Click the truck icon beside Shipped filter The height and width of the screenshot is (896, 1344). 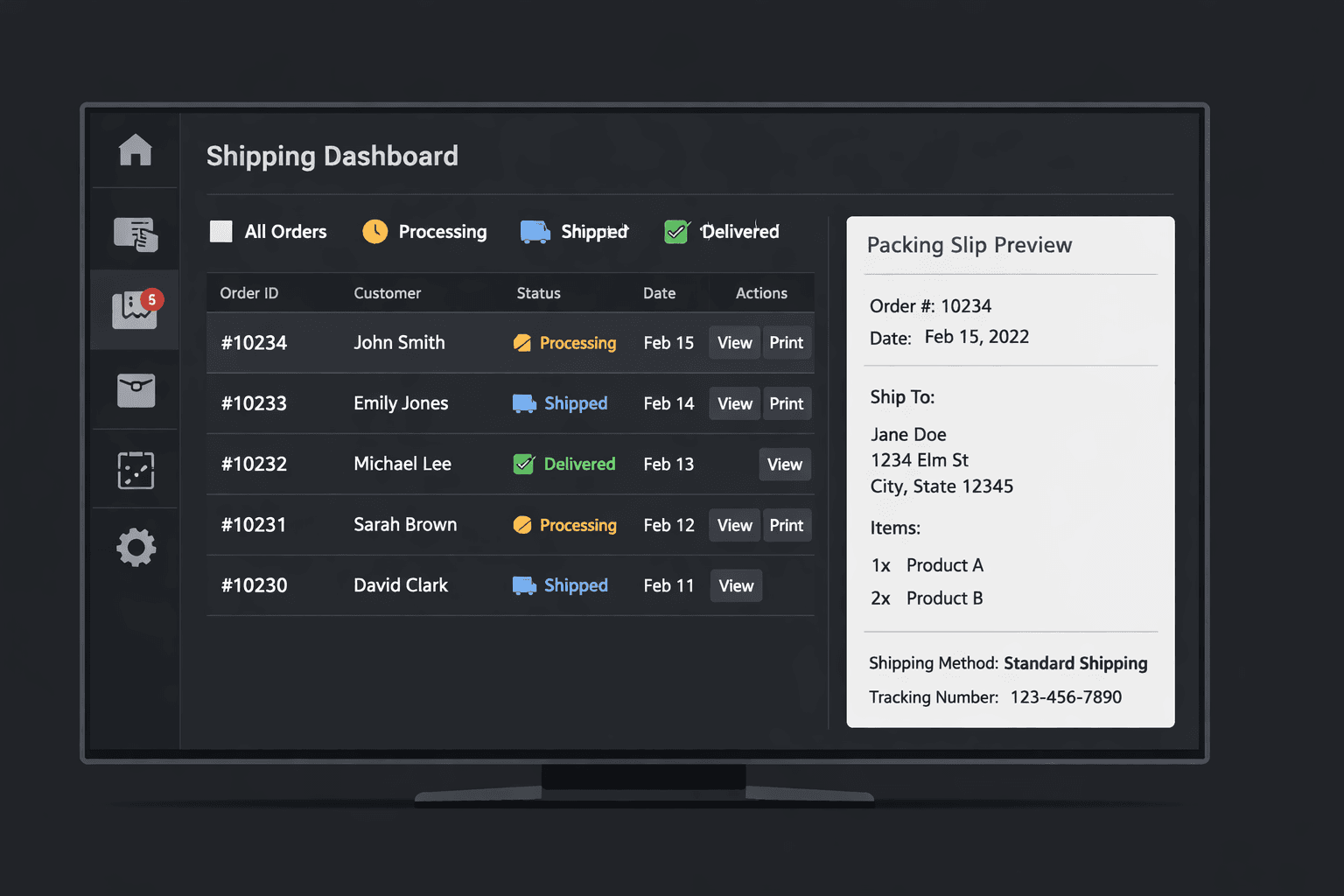tap(535, 232)
